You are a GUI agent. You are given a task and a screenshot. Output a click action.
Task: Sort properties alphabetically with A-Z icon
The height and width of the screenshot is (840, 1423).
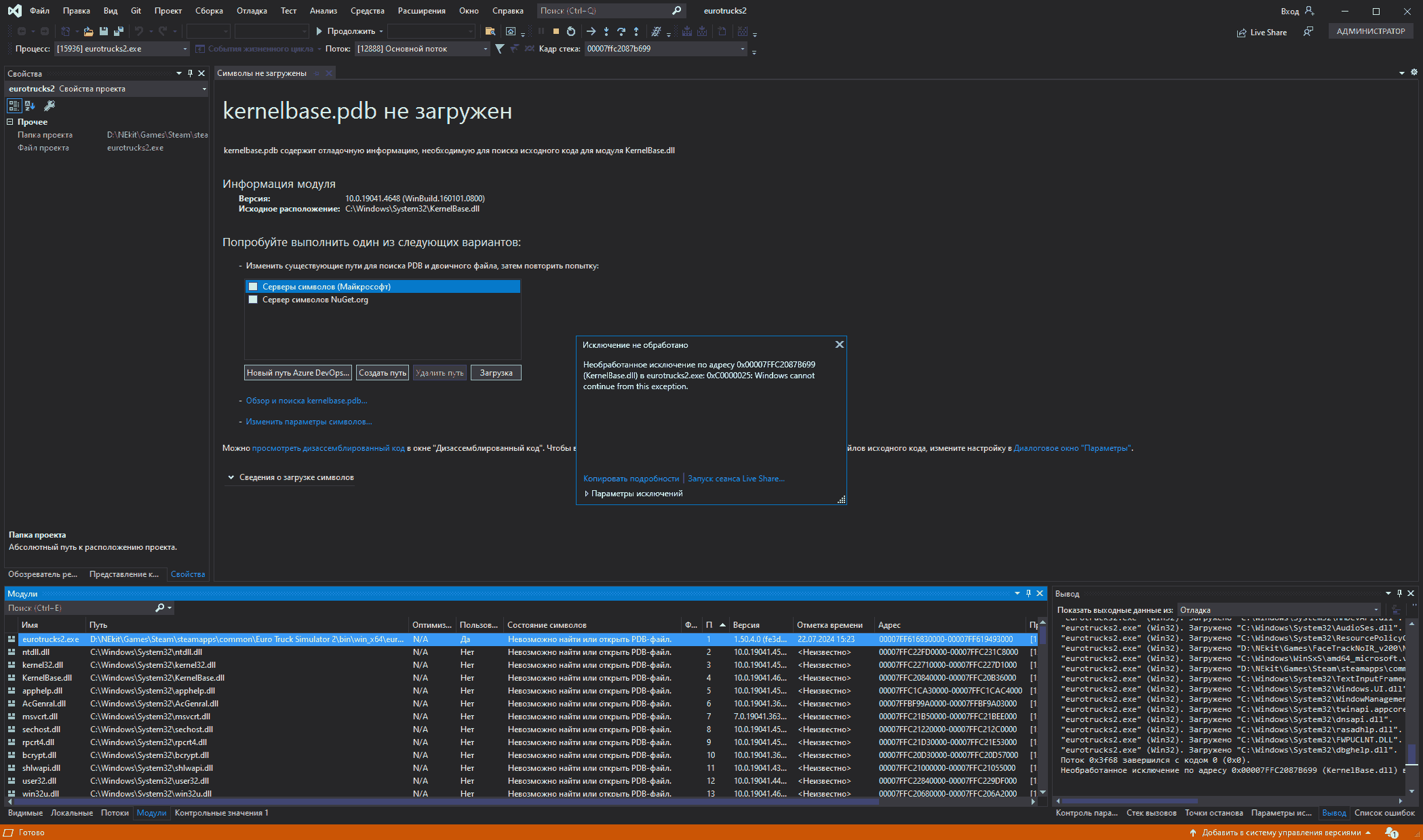tap(30, 106)
